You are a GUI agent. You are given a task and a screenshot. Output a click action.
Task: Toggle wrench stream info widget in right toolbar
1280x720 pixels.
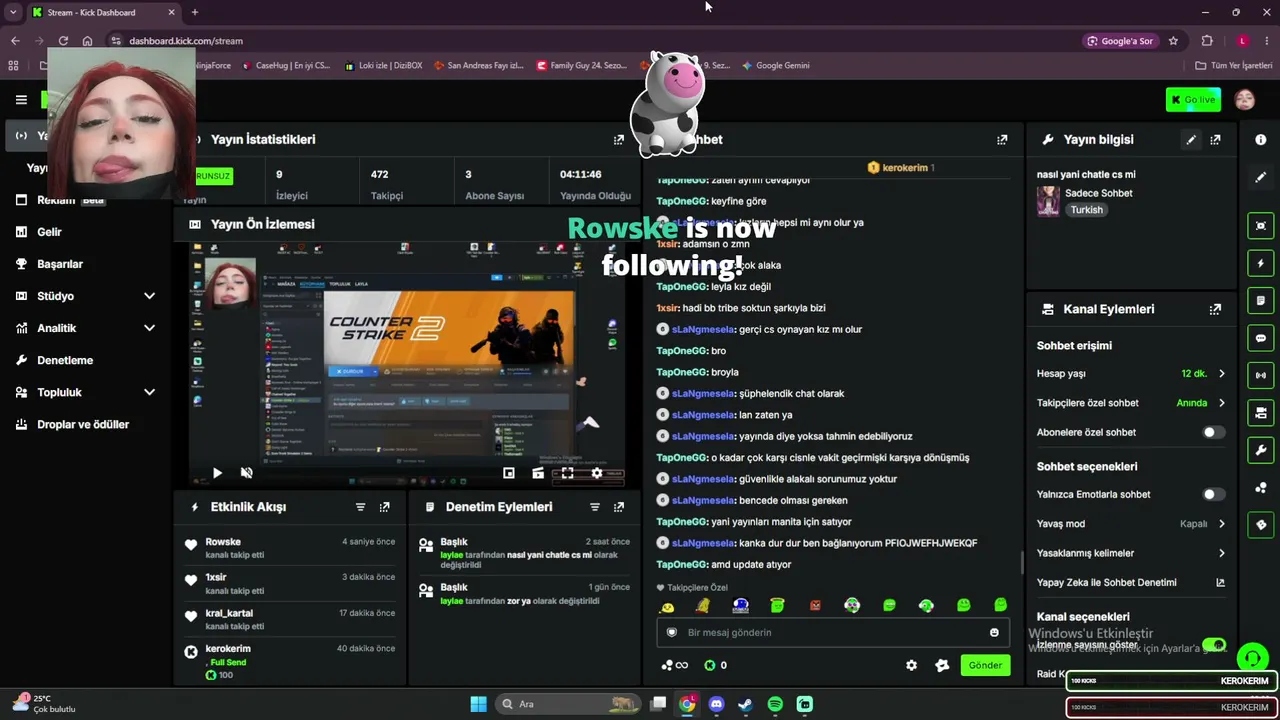click(x=1260, y=450)
